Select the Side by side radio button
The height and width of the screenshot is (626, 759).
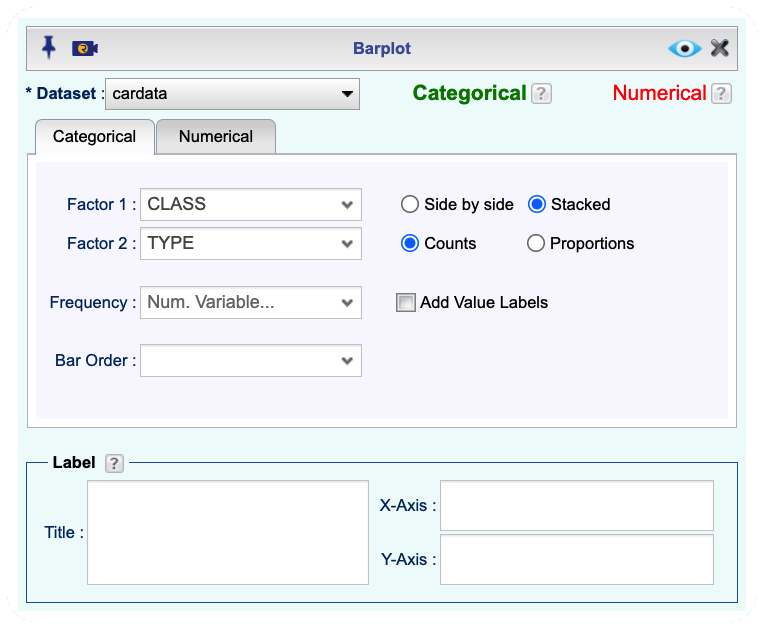tap(410, 204)
